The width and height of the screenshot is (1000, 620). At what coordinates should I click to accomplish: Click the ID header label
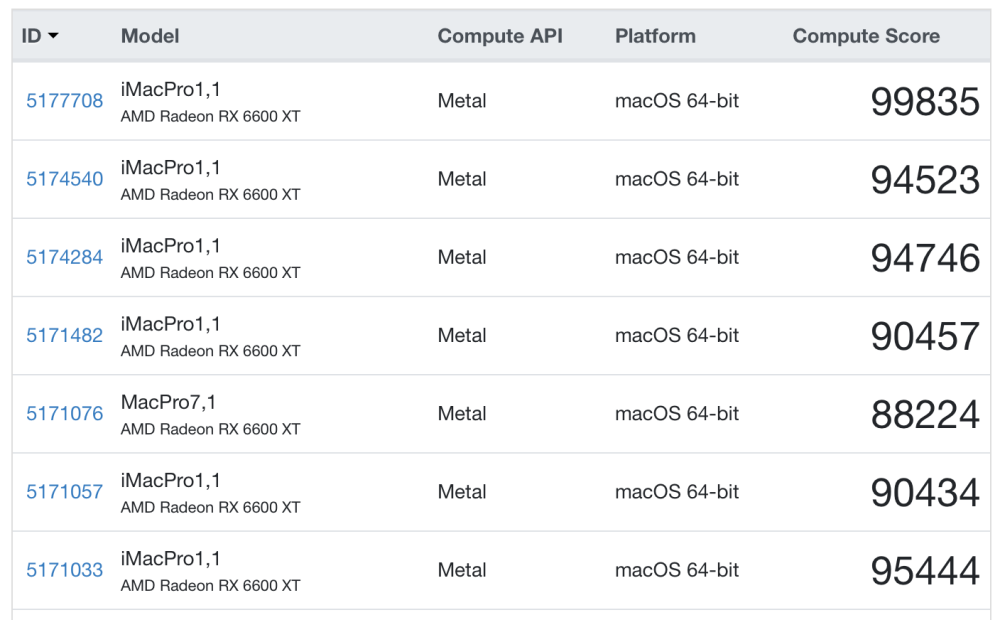pos(31,36)
